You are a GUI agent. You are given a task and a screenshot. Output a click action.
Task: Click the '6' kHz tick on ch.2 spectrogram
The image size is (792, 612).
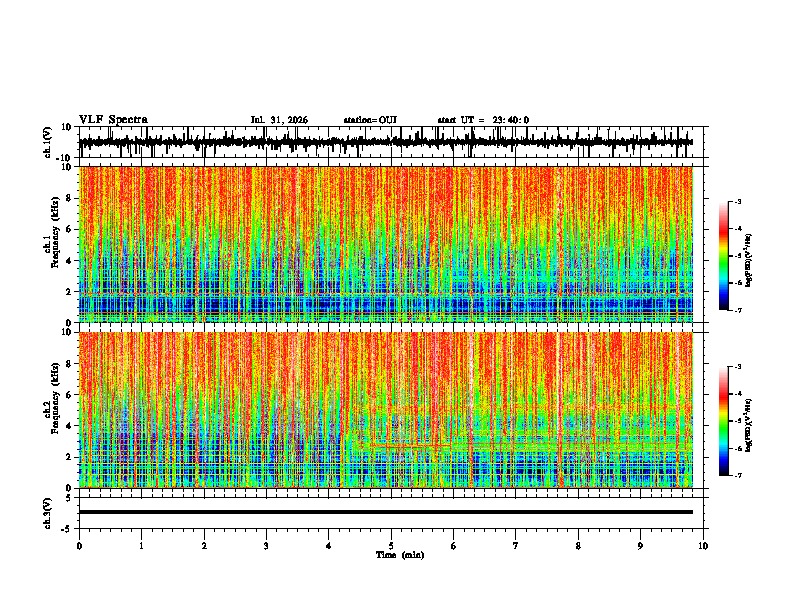[x=69, y=395]
